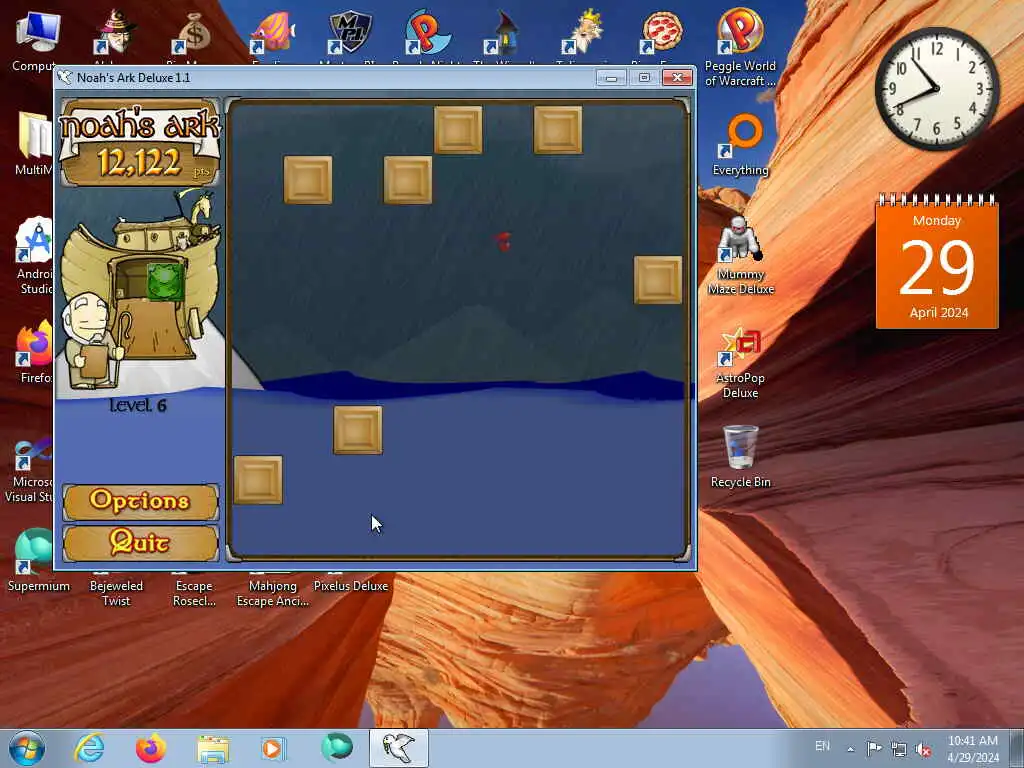Launch the Microsoft Visual Studio shortcut
Image resolution: width=1024 pixels, height=768 pixels.
point(30,470)
